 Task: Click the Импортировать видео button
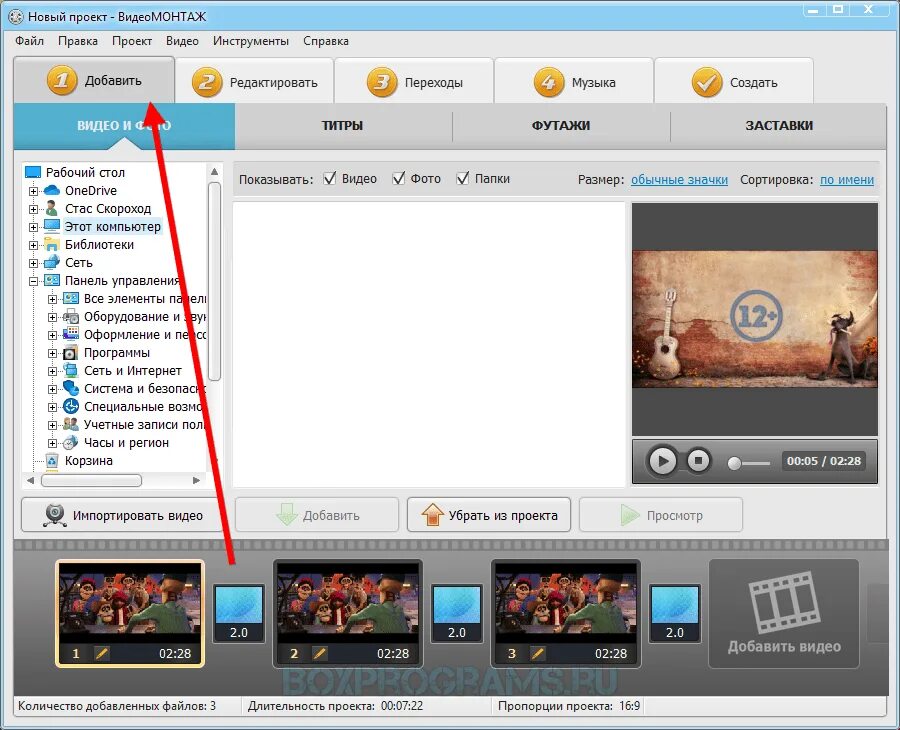pos(123,515)
